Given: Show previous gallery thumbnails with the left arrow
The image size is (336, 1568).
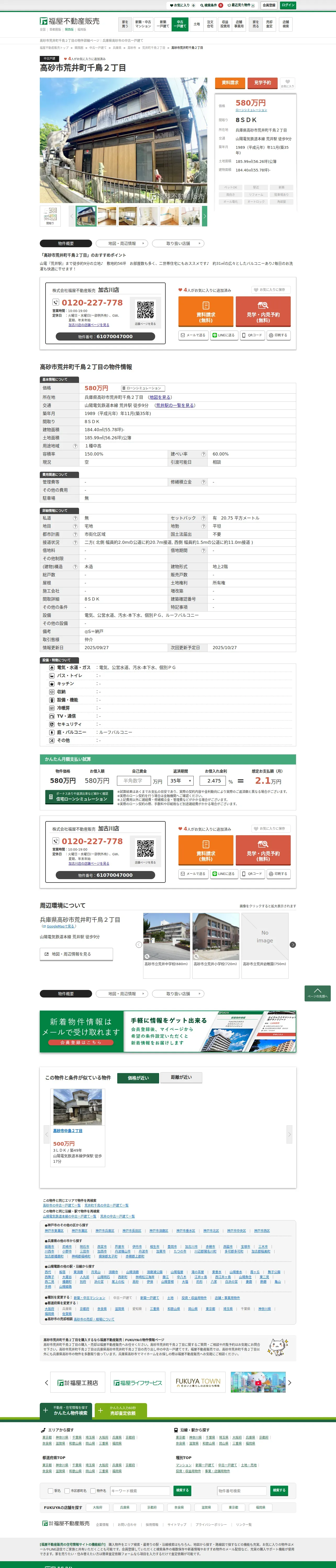Looking at the screenshot, I should pos(72,216).
